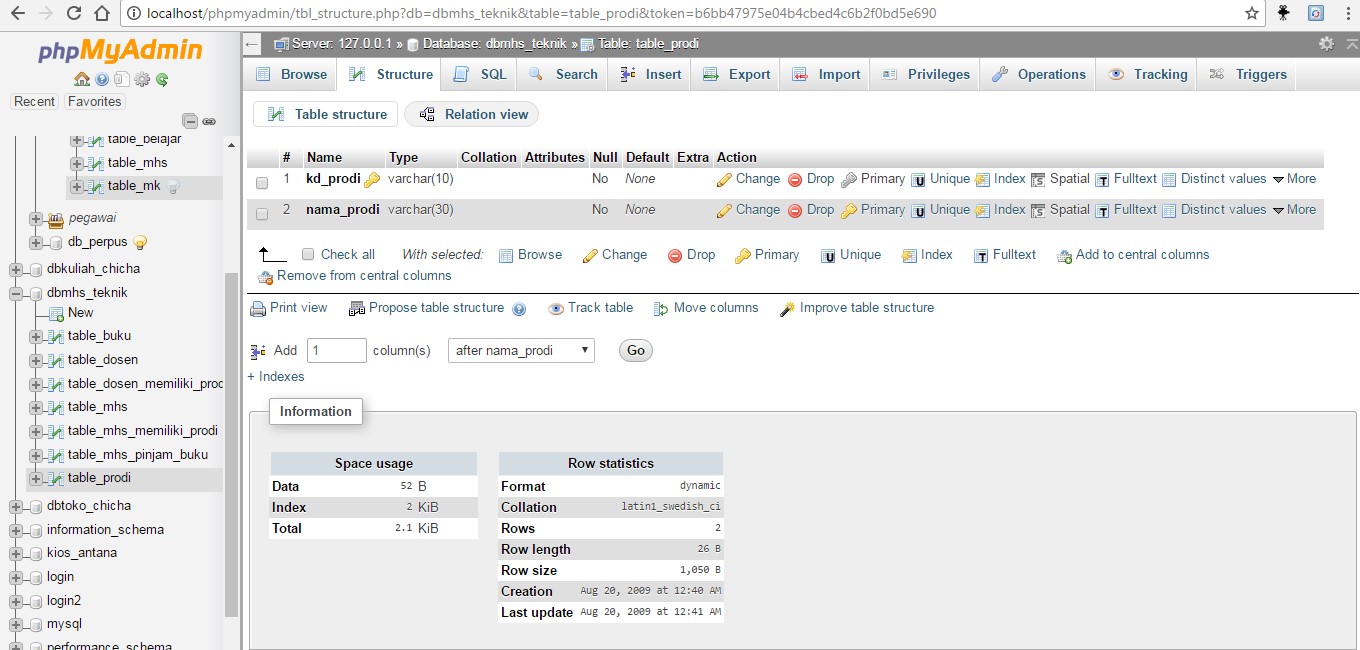Open the page settings gear icon
Screen dimensions: 1360x650
pyautogui.click(x=1326, y=44)
